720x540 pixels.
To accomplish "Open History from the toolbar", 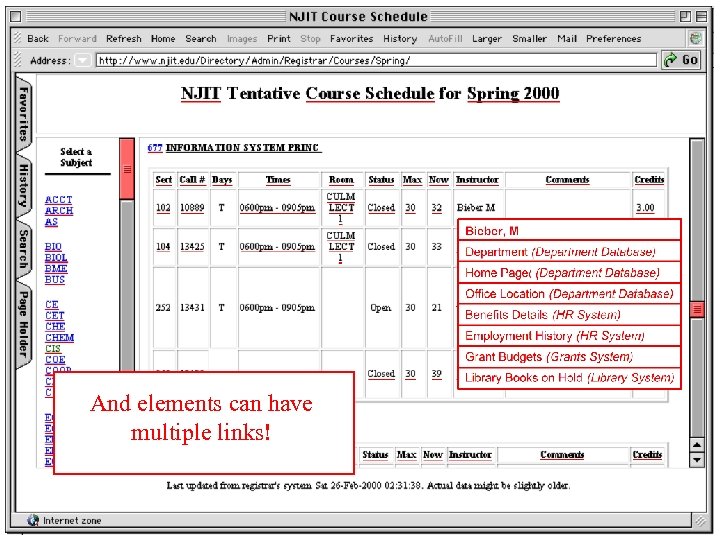I will [400, 39].
